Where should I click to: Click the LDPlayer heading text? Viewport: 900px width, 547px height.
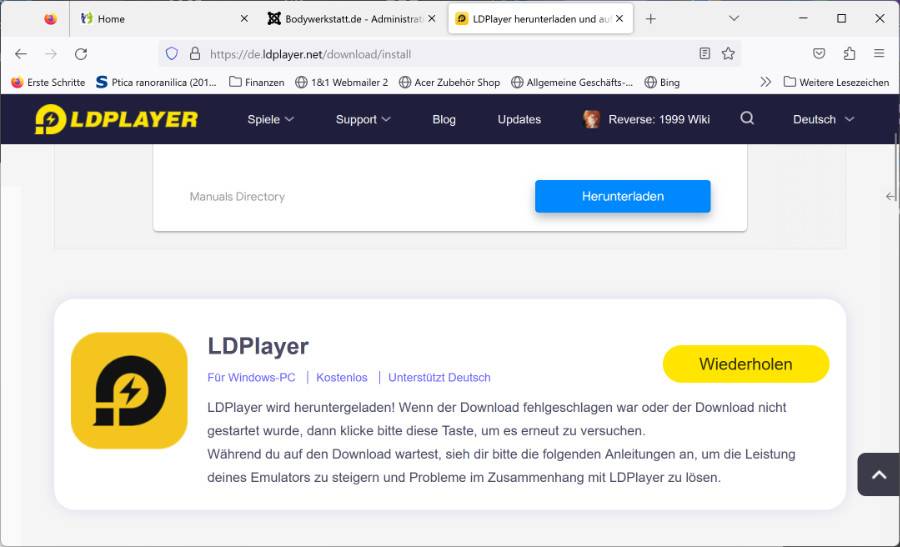click(x=258, y=346)
